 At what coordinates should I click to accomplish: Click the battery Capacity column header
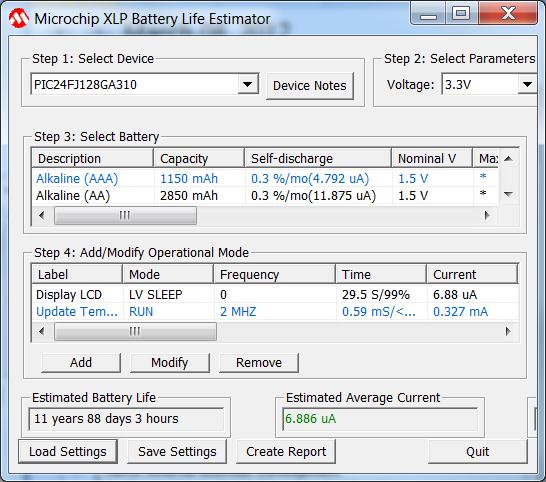[199, 158]
